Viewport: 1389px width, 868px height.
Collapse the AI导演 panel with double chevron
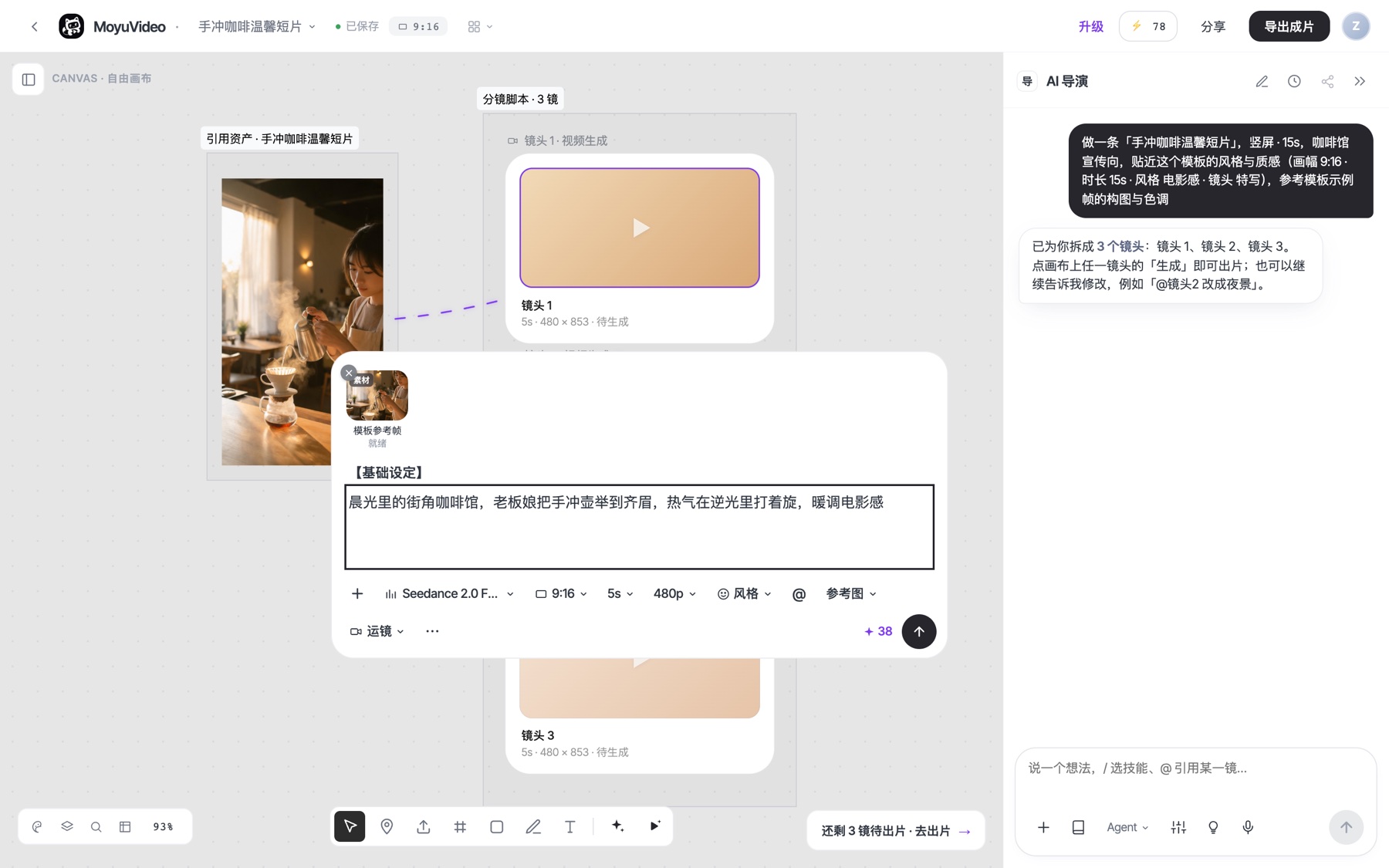click(x=1360, y=81)
